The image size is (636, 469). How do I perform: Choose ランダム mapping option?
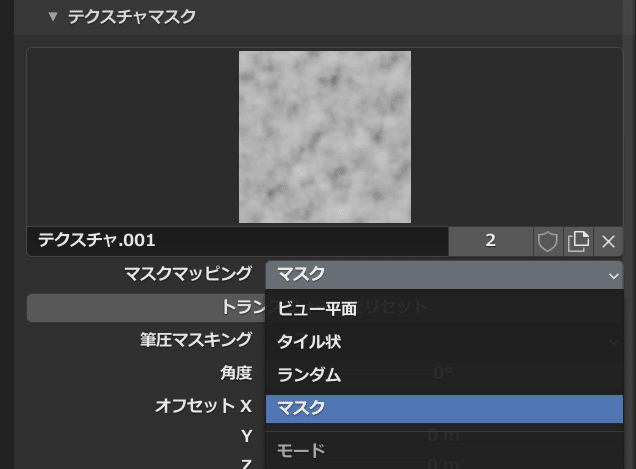(x=444, y=375)
